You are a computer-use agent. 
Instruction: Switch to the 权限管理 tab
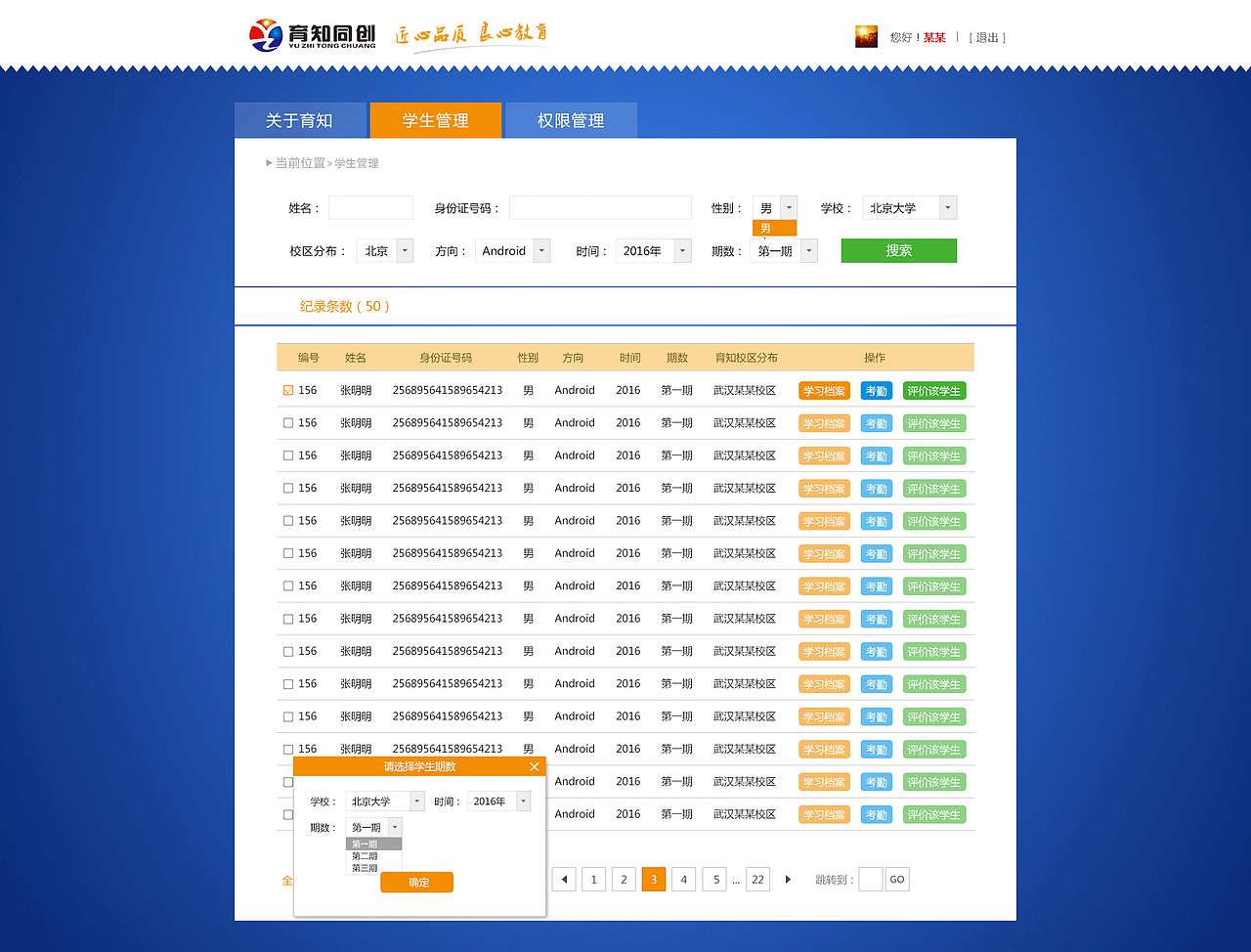click(571, 120)
